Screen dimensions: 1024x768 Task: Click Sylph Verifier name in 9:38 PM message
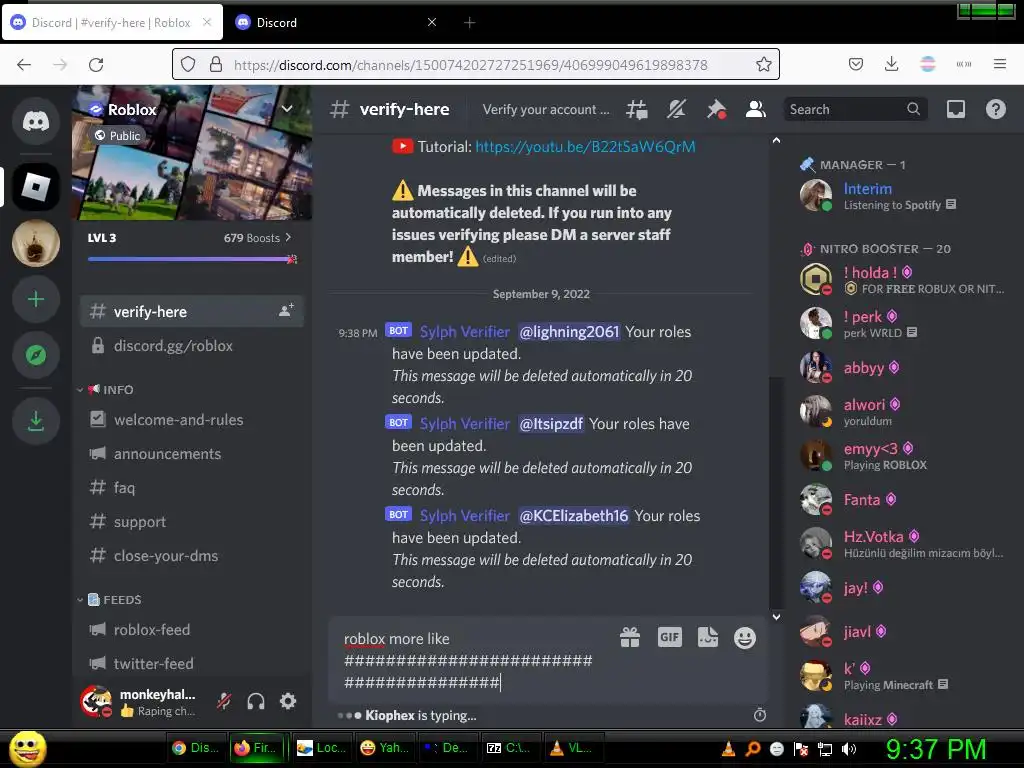coord(464,332)
